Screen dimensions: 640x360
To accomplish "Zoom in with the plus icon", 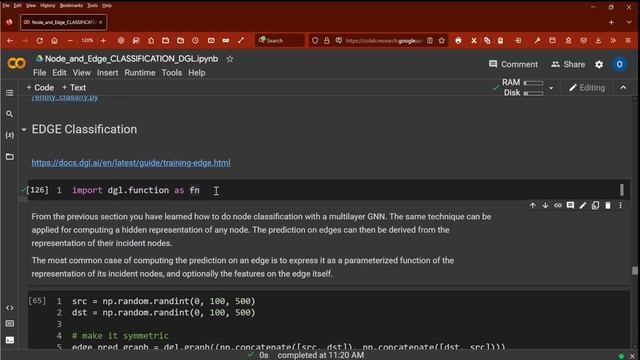I will pos(103,40).
